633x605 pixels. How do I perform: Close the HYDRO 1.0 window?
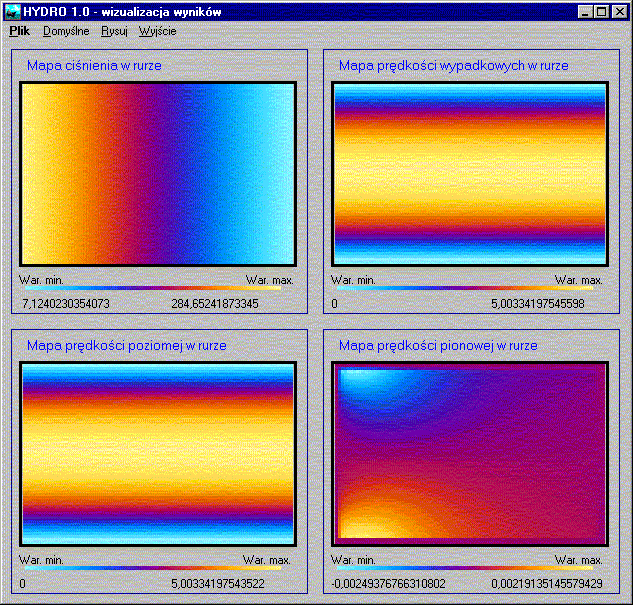pos(619,12)
